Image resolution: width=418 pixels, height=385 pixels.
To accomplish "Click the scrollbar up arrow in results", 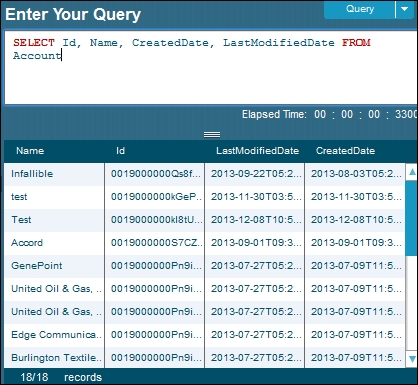I will 412,172.
